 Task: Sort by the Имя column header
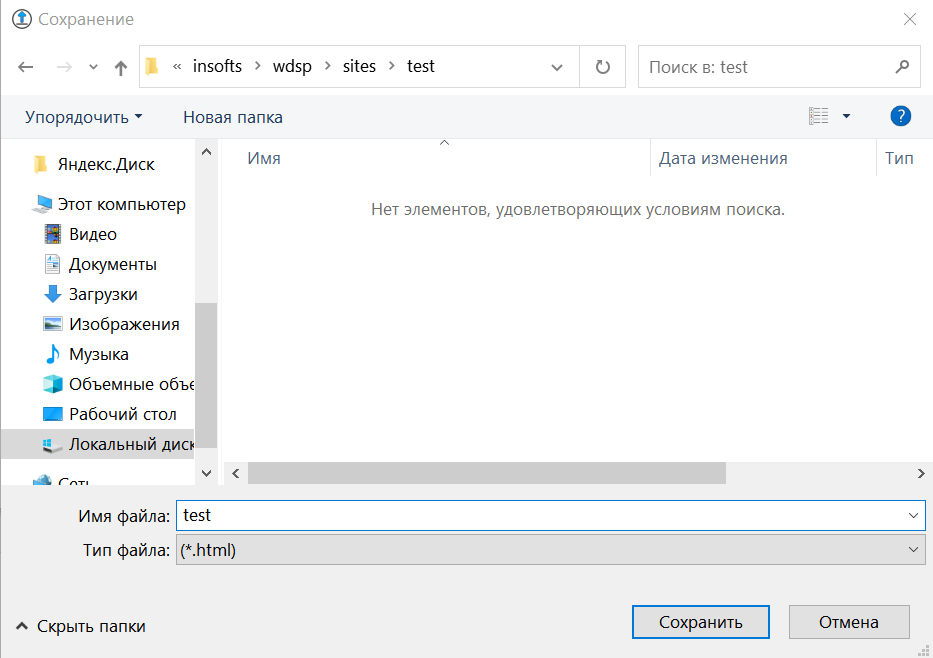coord(264,158)
